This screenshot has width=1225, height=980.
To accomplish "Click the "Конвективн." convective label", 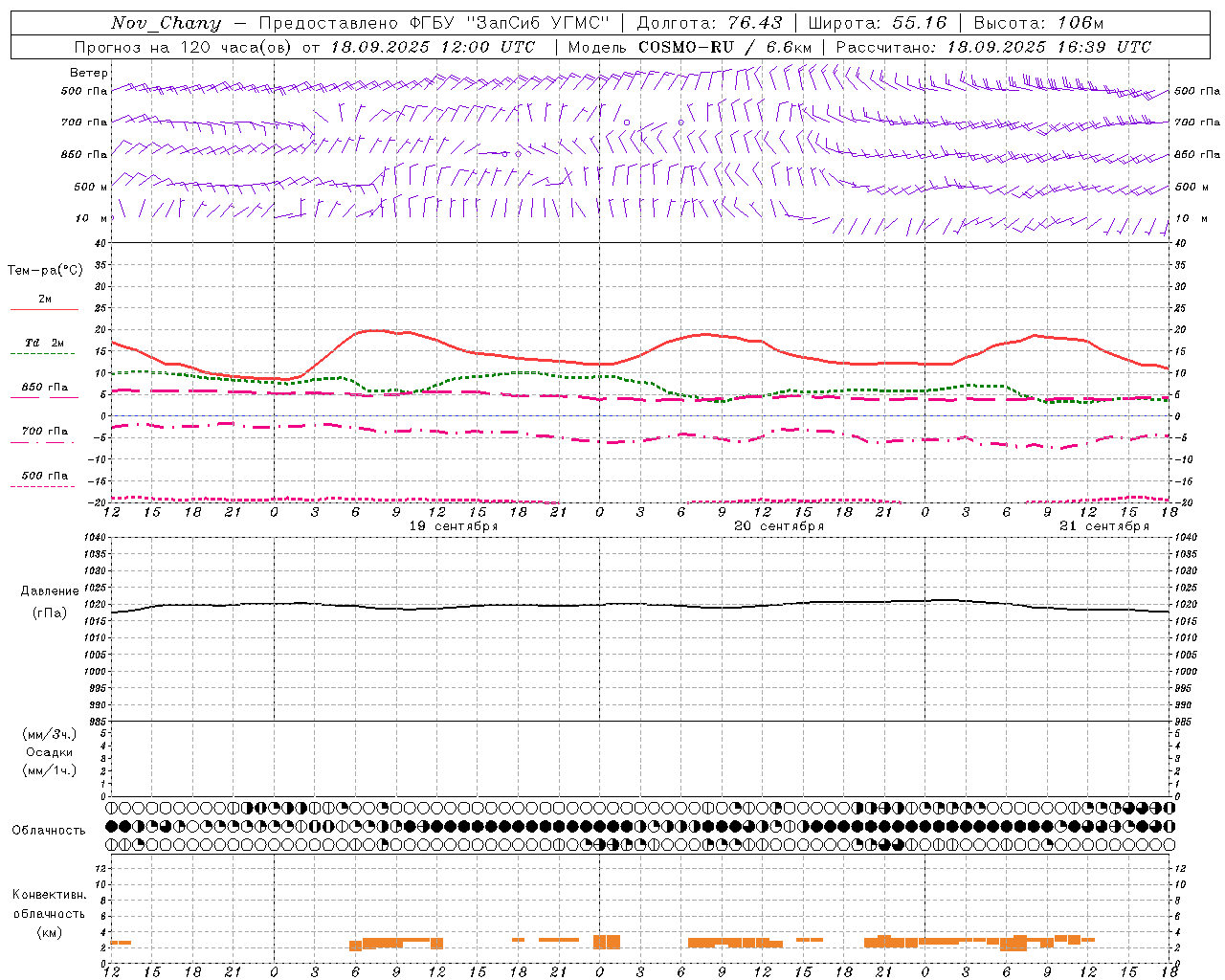I will pyautogui.click(x=50, y=895).
